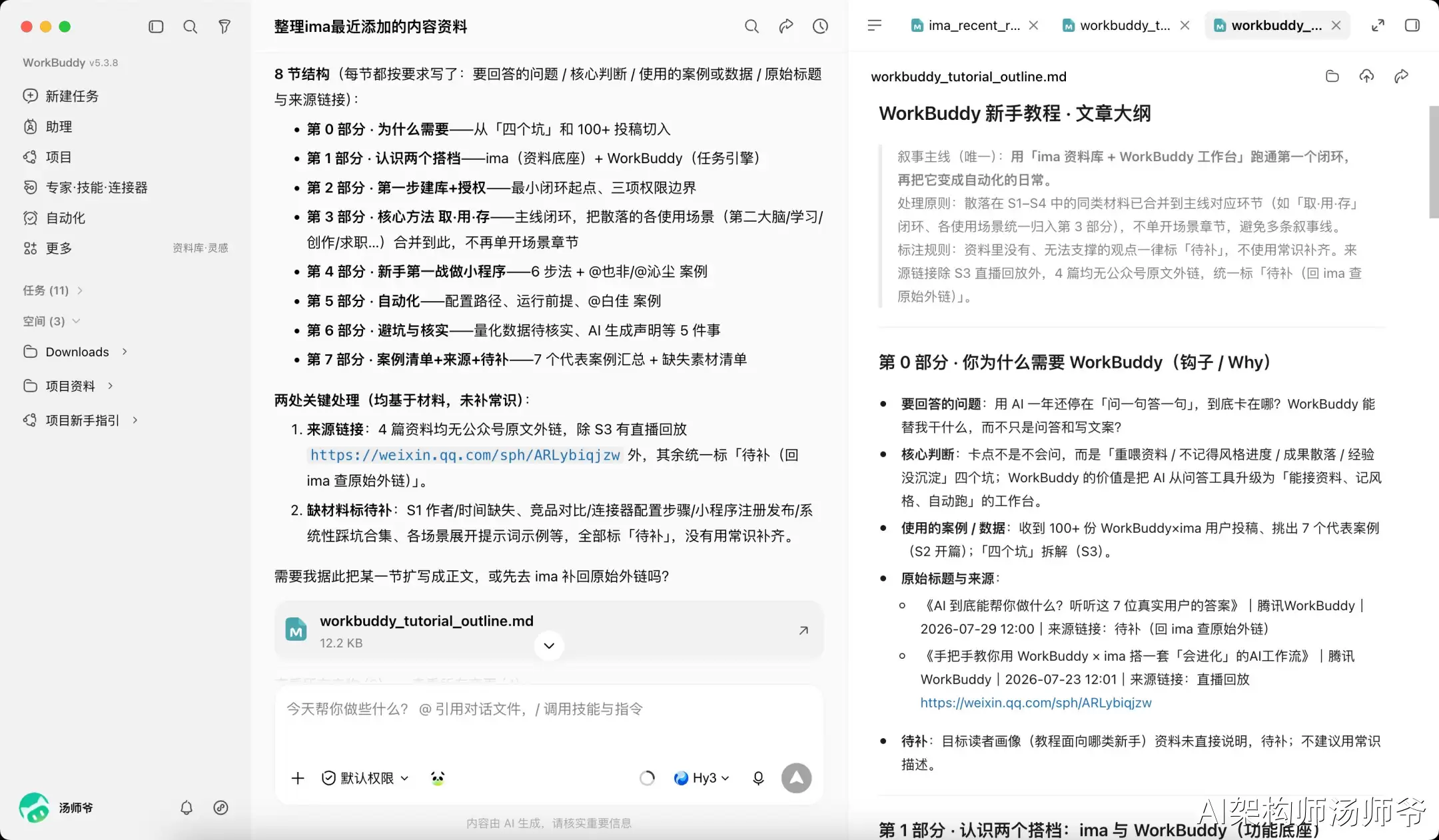Screen dimensions: 1439x840
Task: Click the filter funnel icon in sidebar header
Action: pyautogui.click(x=225, y=27)
